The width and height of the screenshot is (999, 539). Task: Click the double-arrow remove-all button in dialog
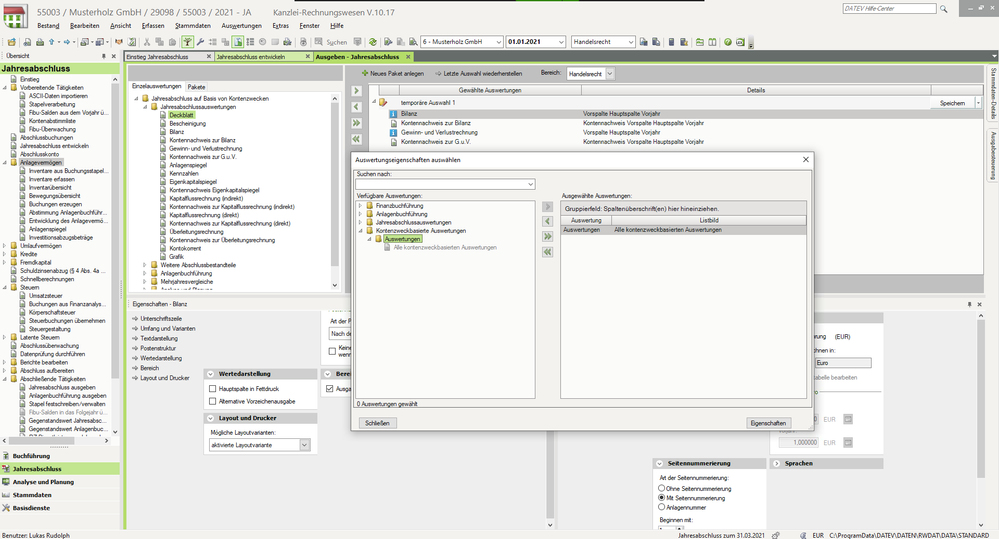pos(547,252)
